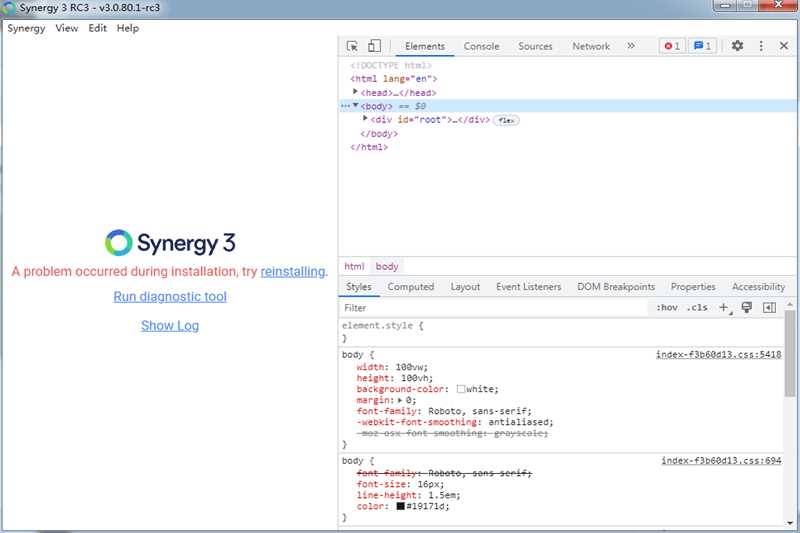Open the Edit menu
This screenshot has height=533, width=800.
(x=97, y=28)
